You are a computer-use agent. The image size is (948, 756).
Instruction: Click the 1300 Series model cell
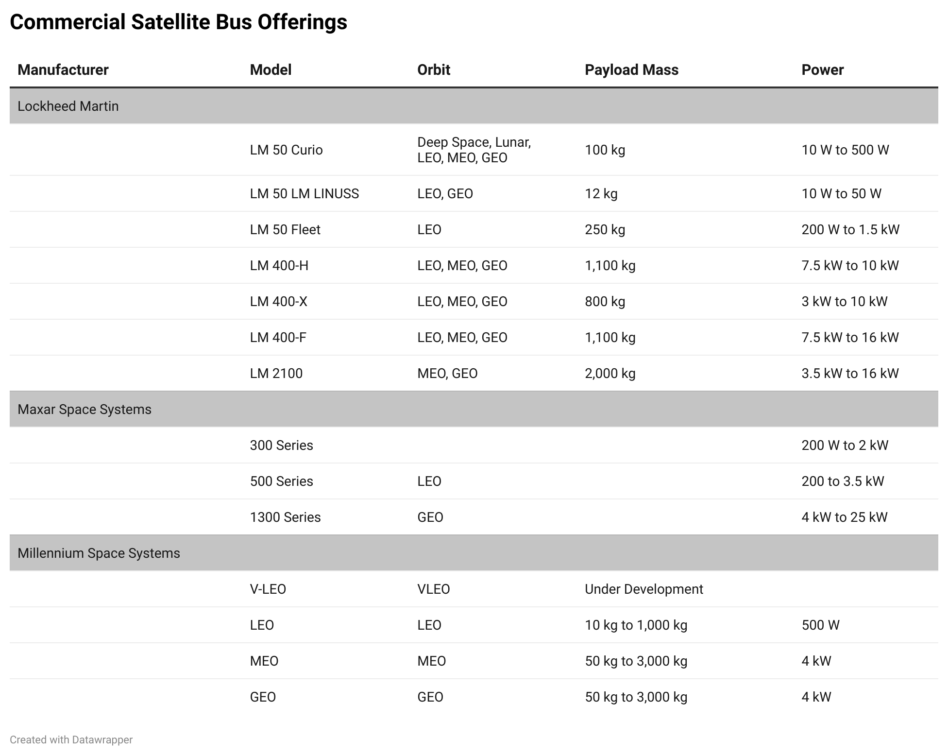(x=285, y=518)
